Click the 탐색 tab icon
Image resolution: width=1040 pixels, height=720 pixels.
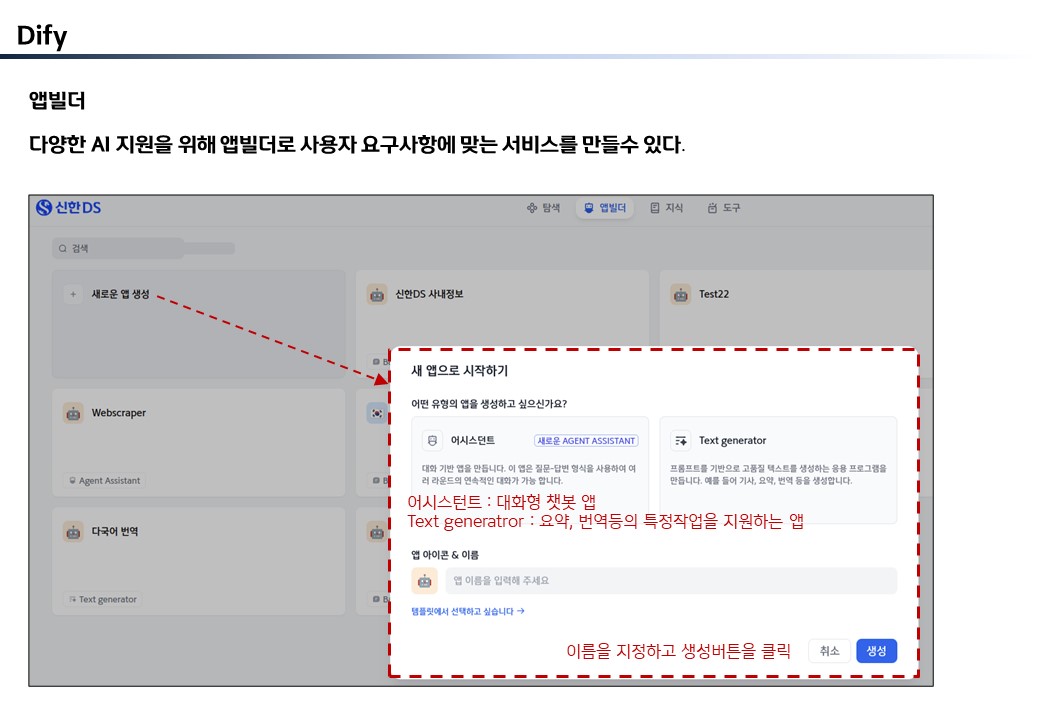[x=532, y=208]
